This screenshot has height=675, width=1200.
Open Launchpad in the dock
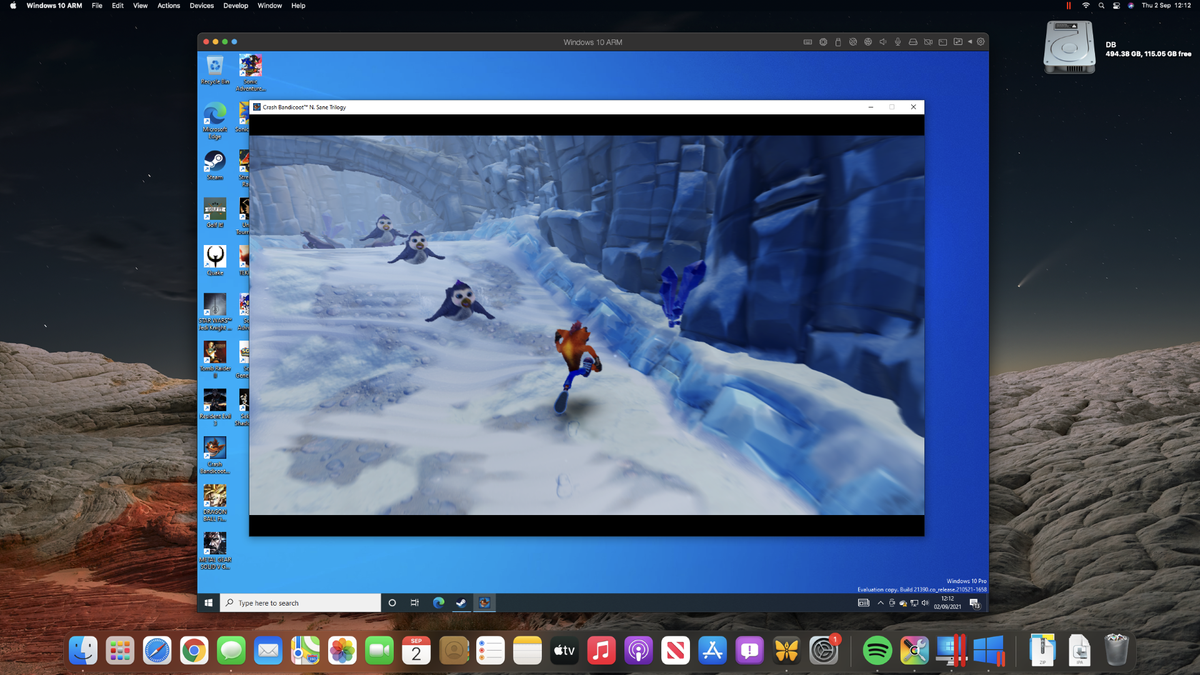point(120,651)
